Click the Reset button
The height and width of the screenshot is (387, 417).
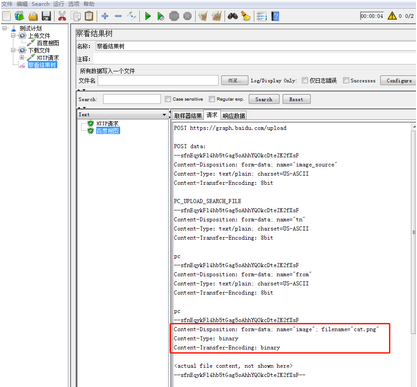pyautogui.click(x=296, y=99)
